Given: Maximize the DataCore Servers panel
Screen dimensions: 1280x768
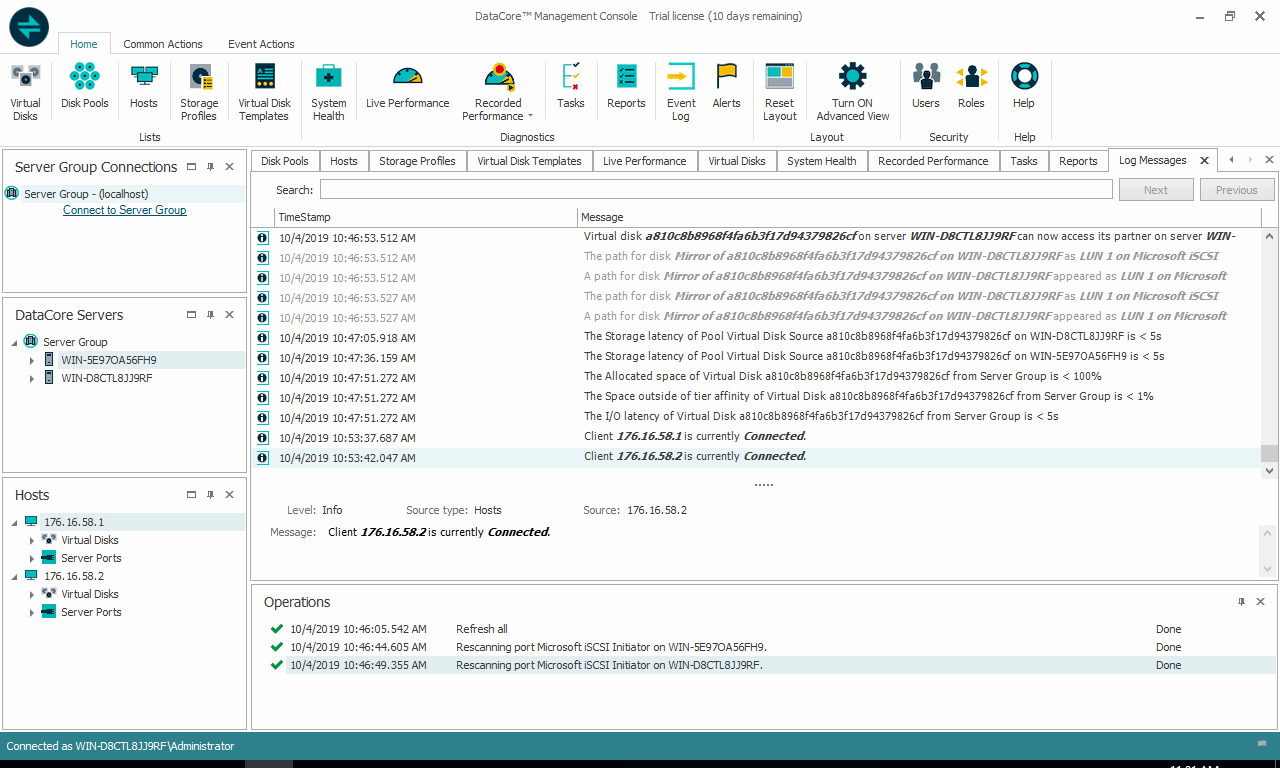Looking at the screenshot, I should (x=191, y=315).
